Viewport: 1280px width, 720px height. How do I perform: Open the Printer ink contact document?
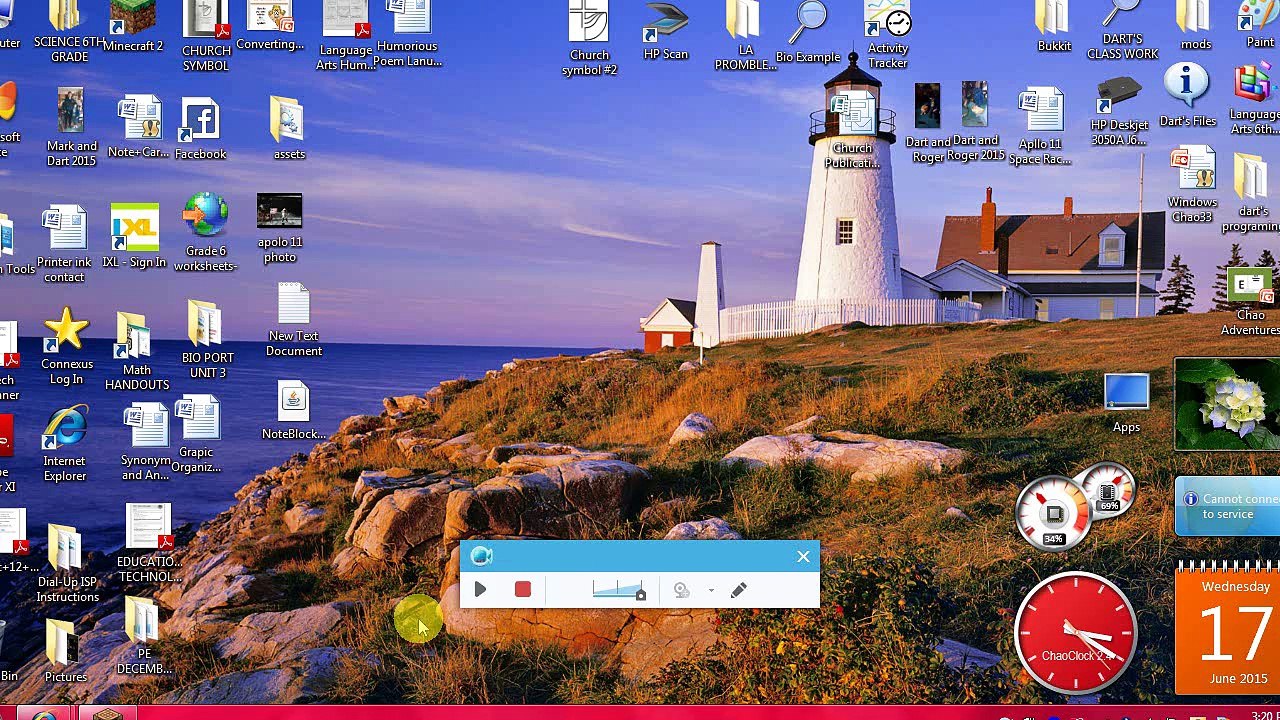pos(64,245)
